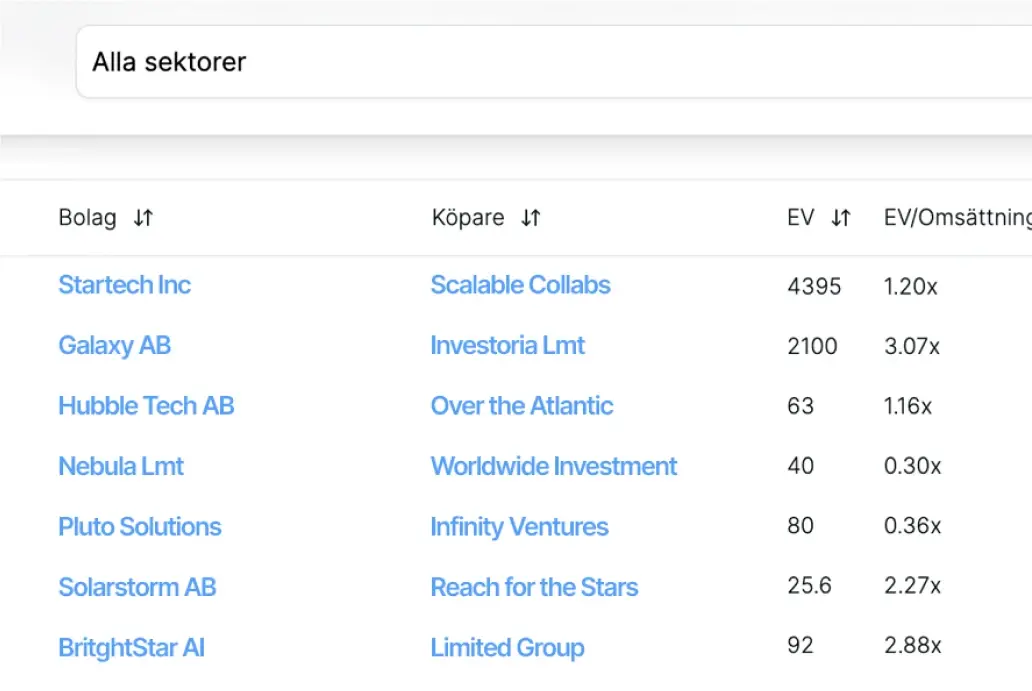Select the Infinity Ventures buyer link
1032x691 pixels.
tap(519, 527)
